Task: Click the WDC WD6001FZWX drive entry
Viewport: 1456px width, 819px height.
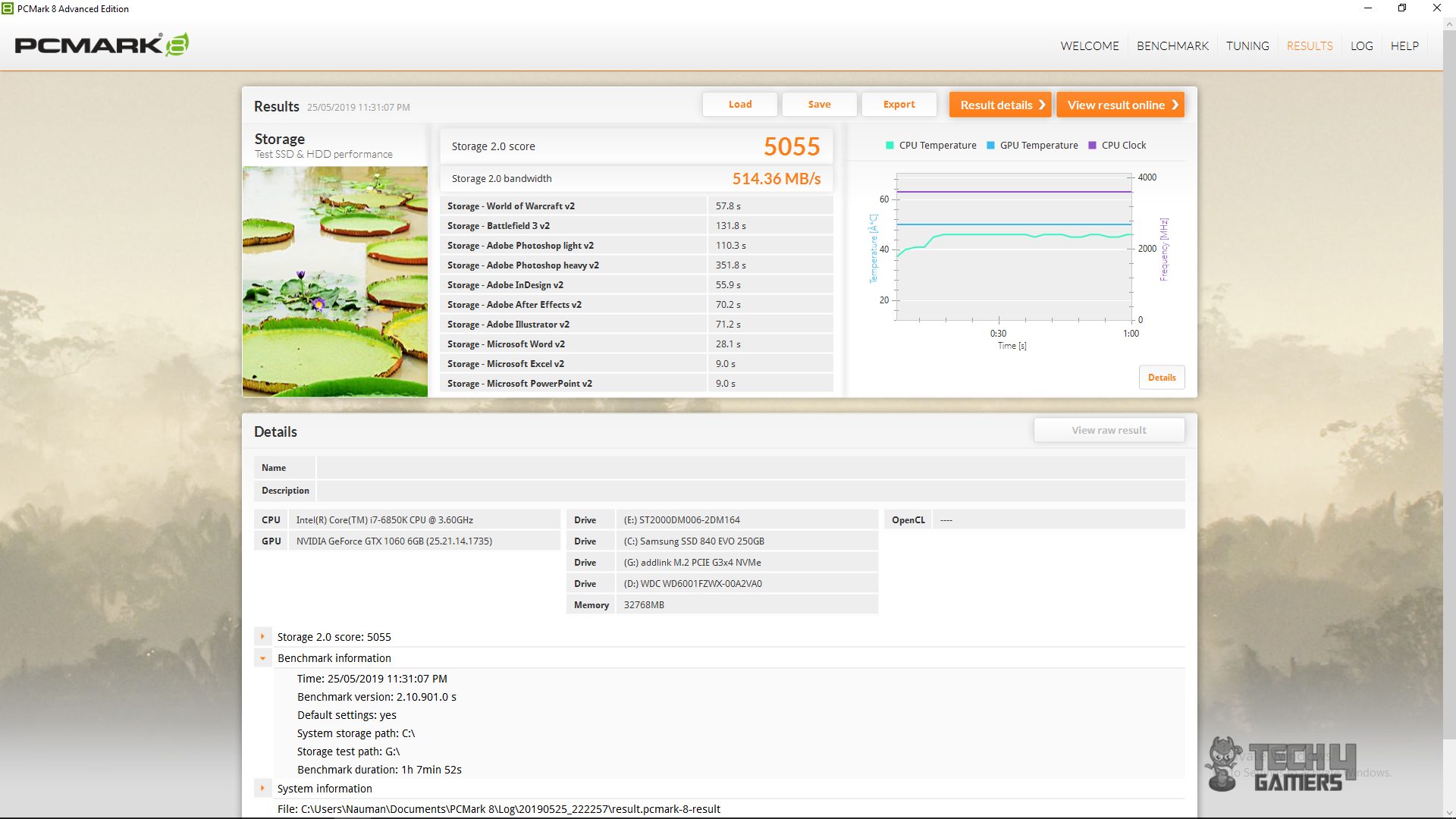Action: point(747,584)
